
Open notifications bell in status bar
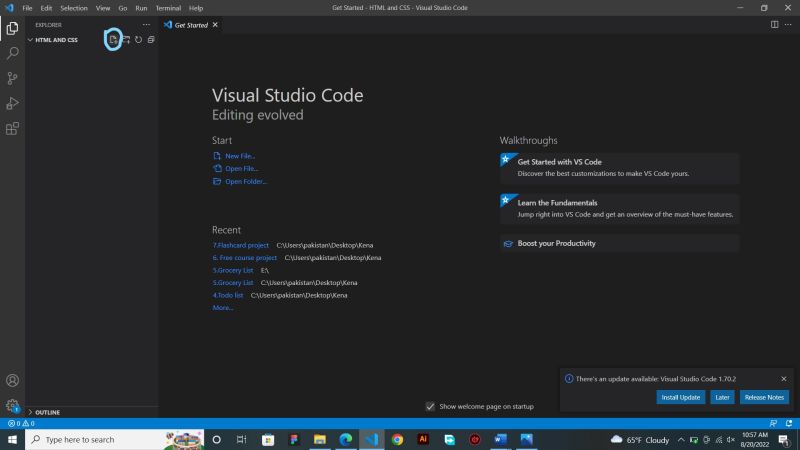coord(789,423)
